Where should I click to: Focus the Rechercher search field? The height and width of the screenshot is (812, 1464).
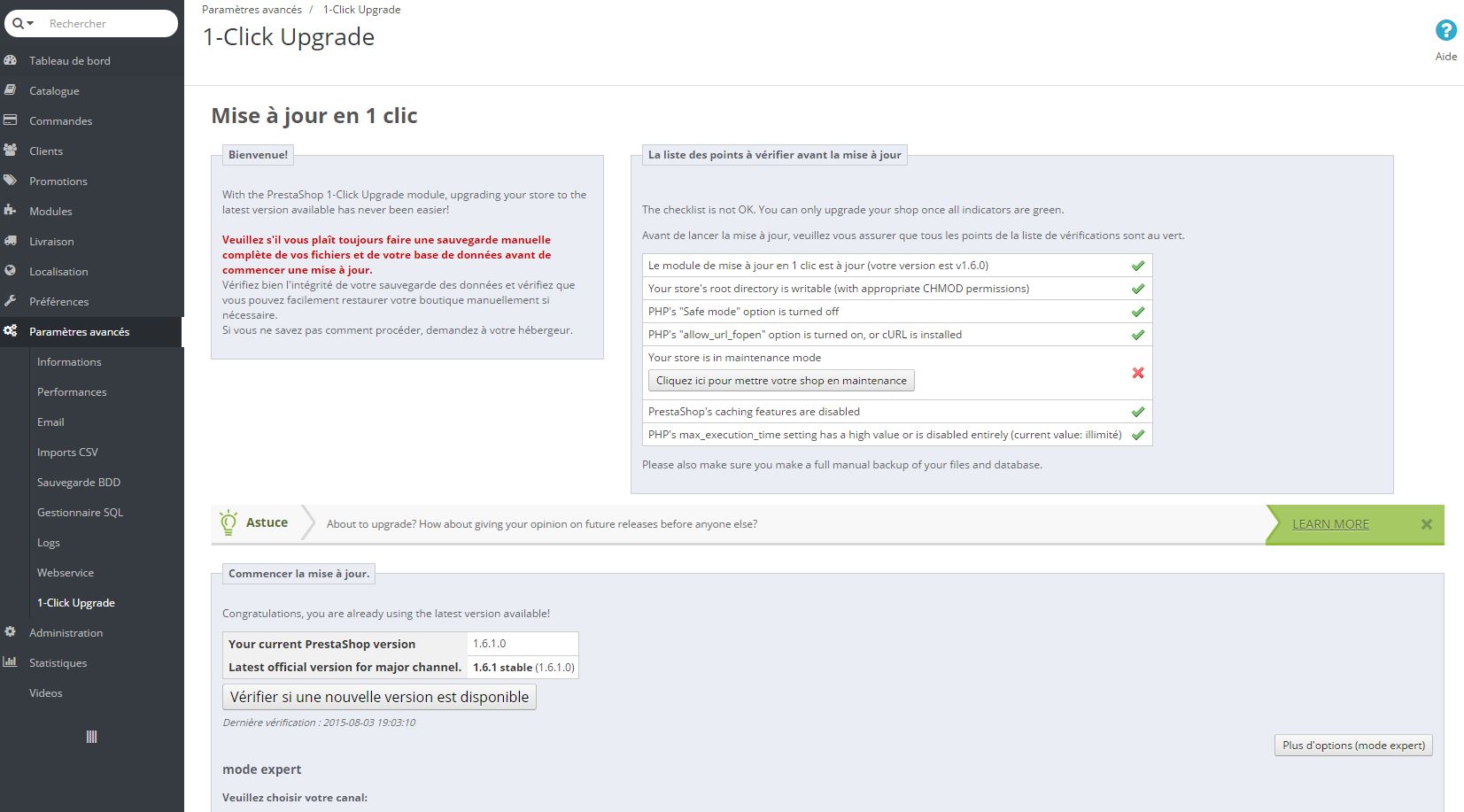tap(108, 24)
